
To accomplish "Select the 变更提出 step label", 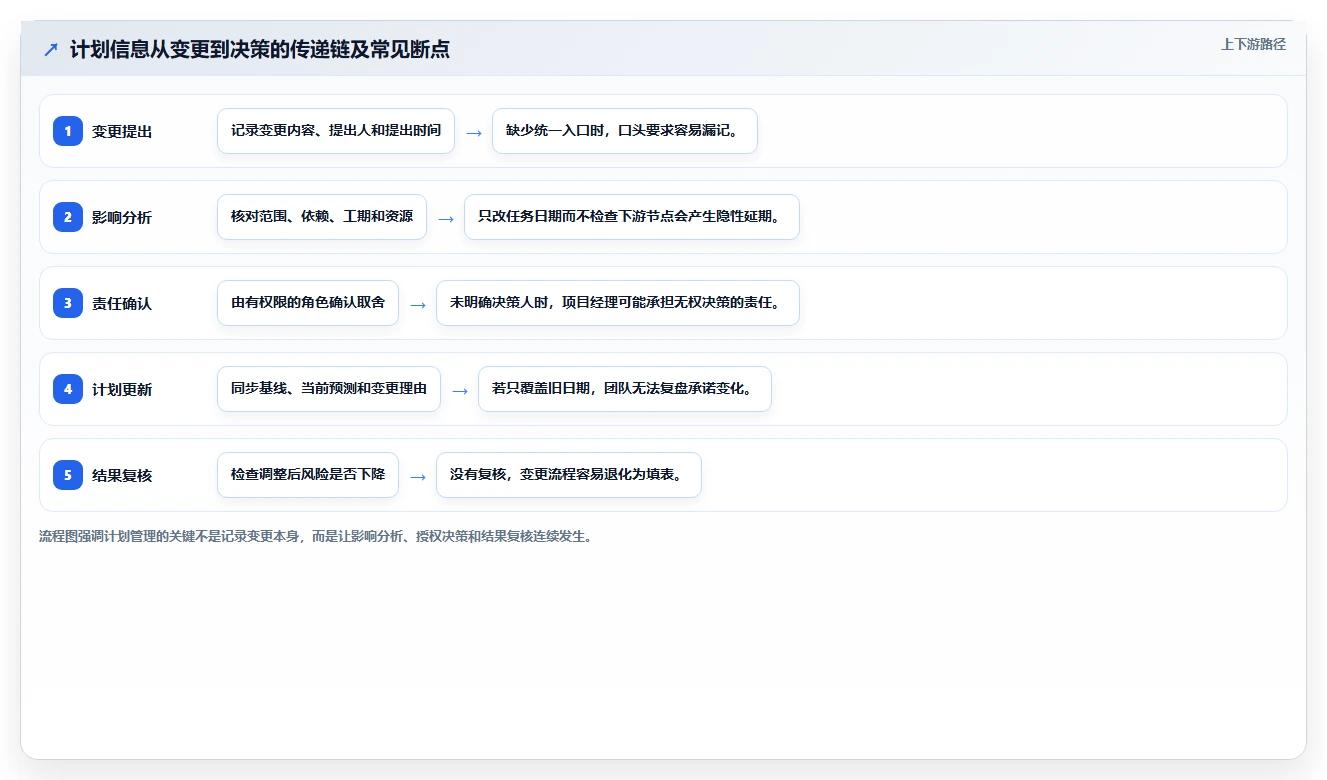I will tap(122, 131).
